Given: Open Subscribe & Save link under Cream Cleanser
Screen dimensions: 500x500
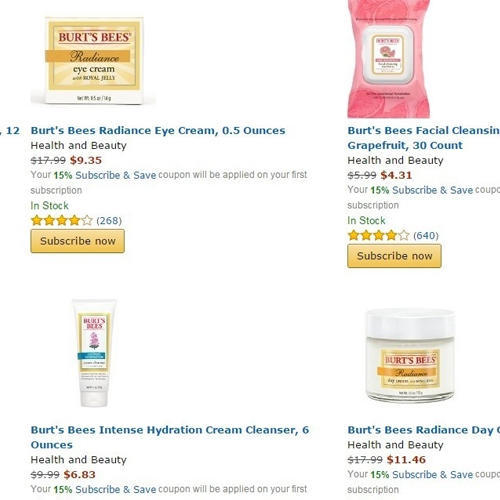Looking at the screenshot, I should pyautogui.click(x=116, y=489).
